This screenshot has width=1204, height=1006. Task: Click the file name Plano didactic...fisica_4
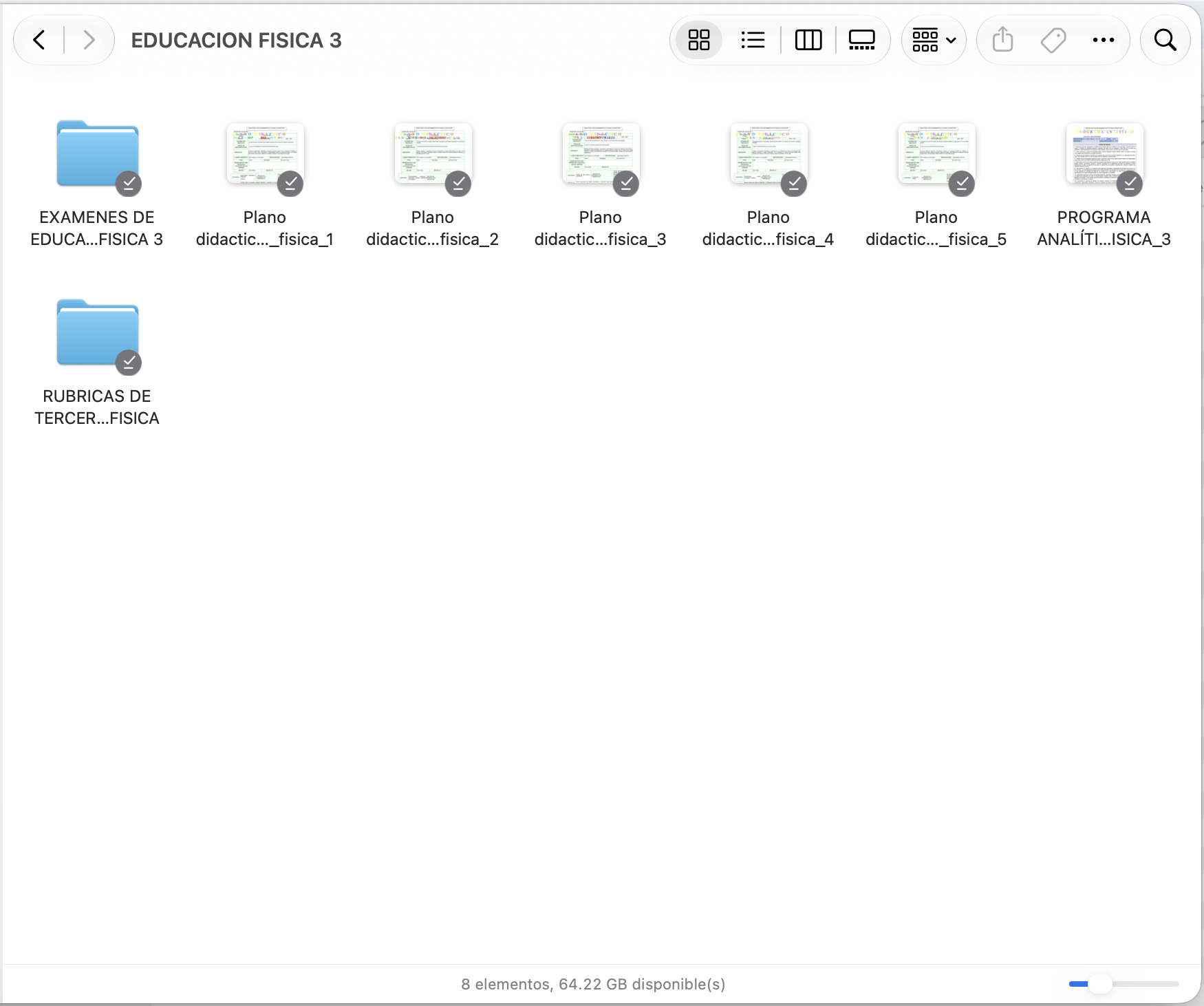768,228
